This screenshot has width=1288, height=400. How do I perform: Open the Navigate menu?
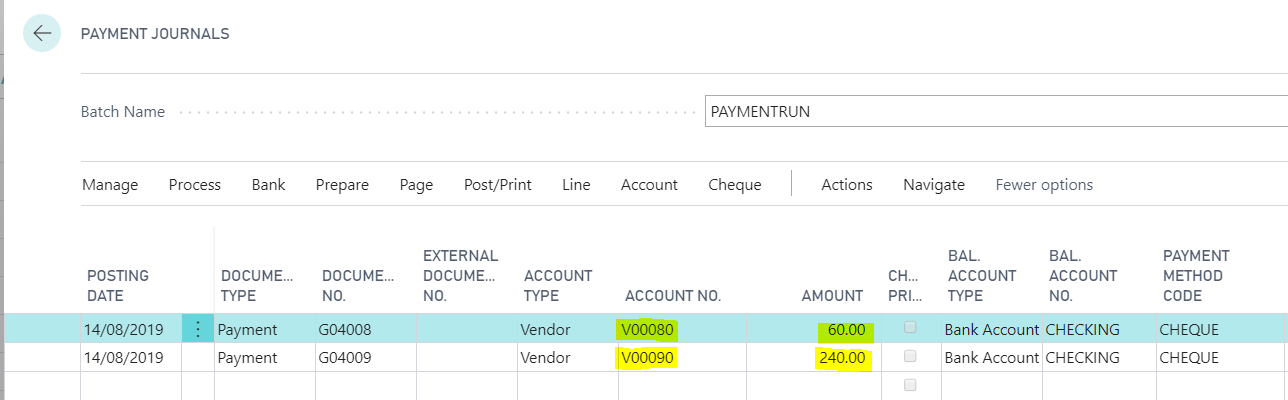coord(933,185)
